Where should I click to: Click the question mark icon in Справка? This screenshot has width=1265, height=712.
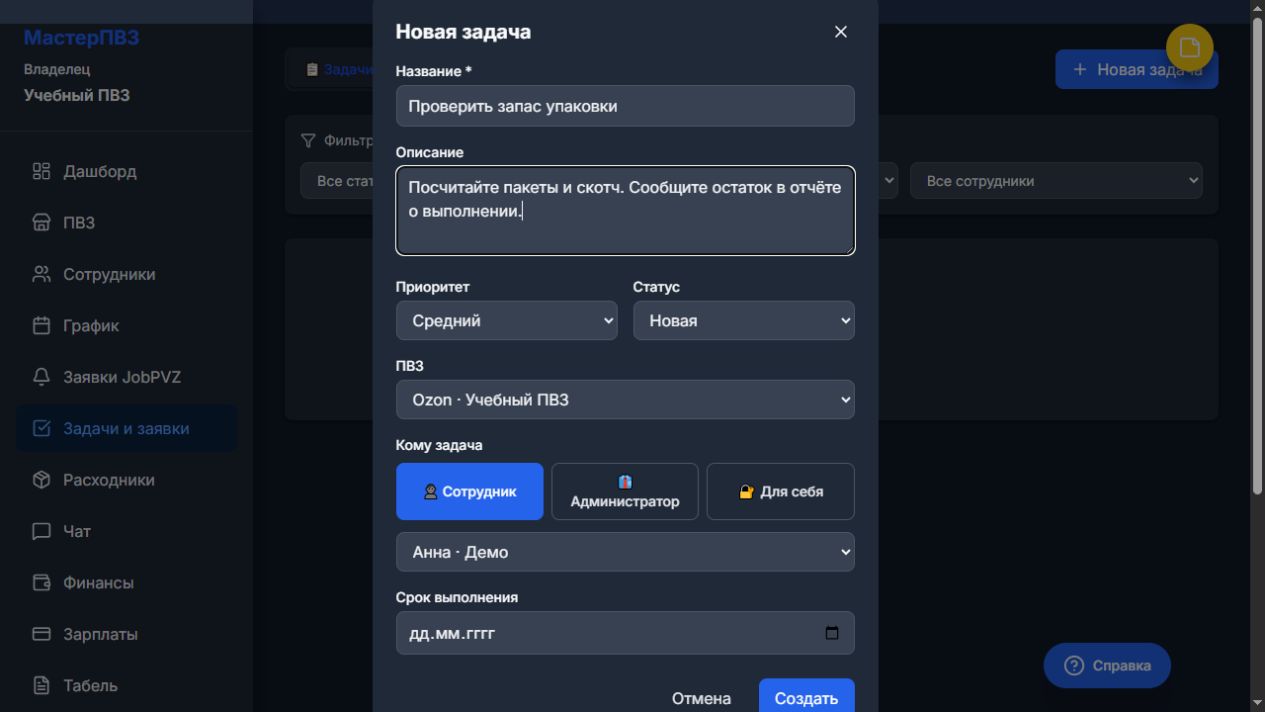tap(1075, 666)
